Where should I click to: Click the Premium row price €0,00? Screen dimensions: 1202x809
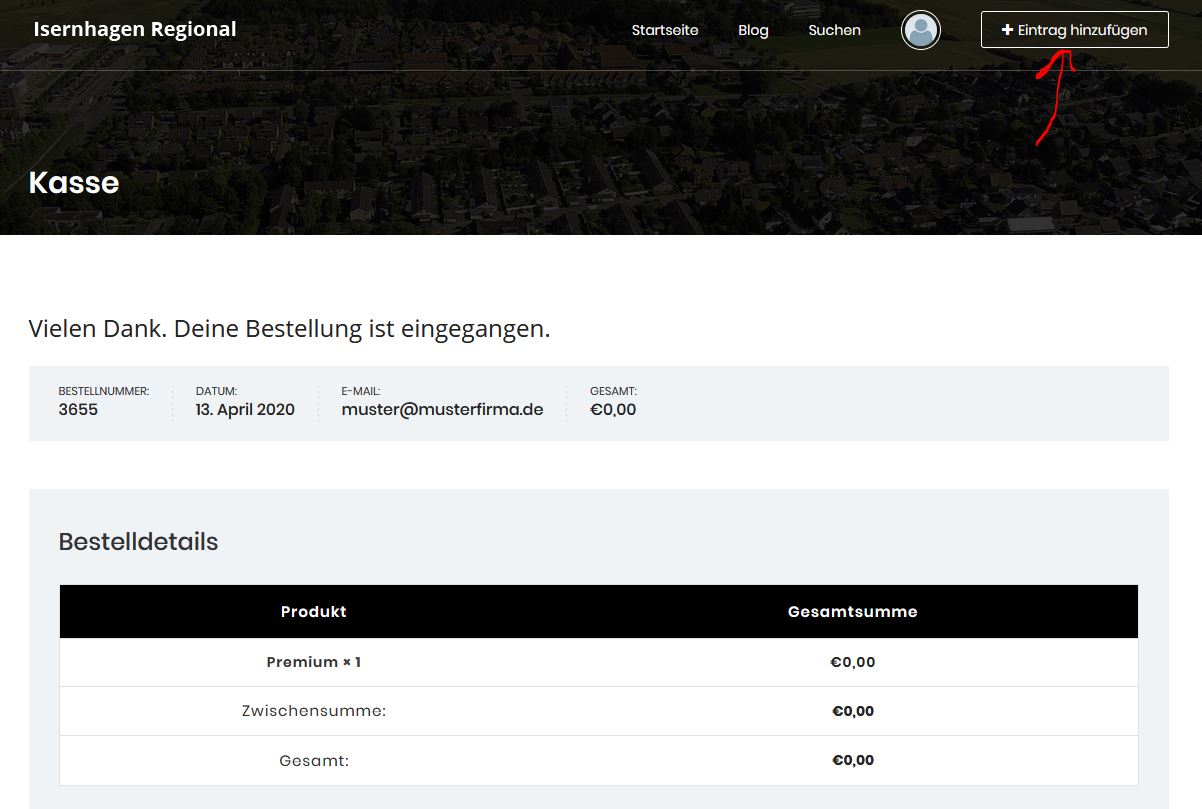click(x=853, y=662)
